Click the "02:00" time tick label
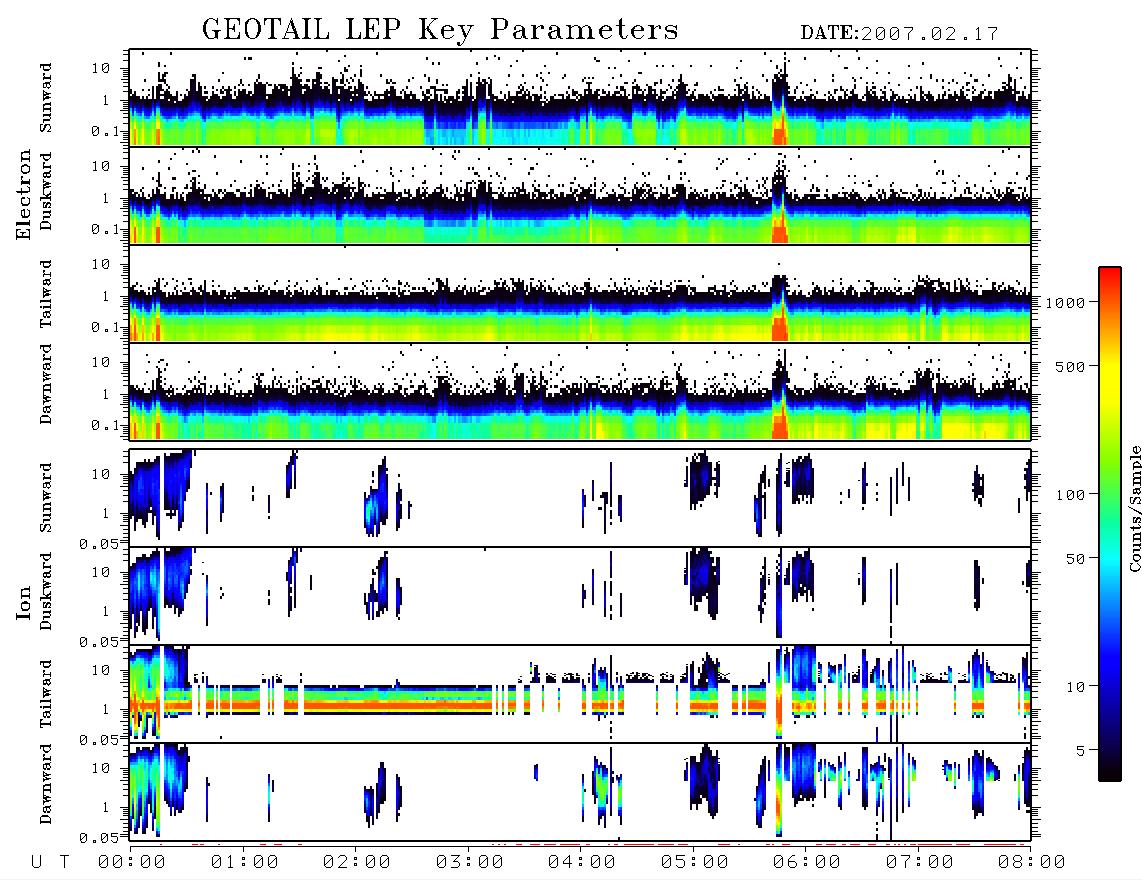The width and height of the screenshot is (1142, 880). pos(357,863)
